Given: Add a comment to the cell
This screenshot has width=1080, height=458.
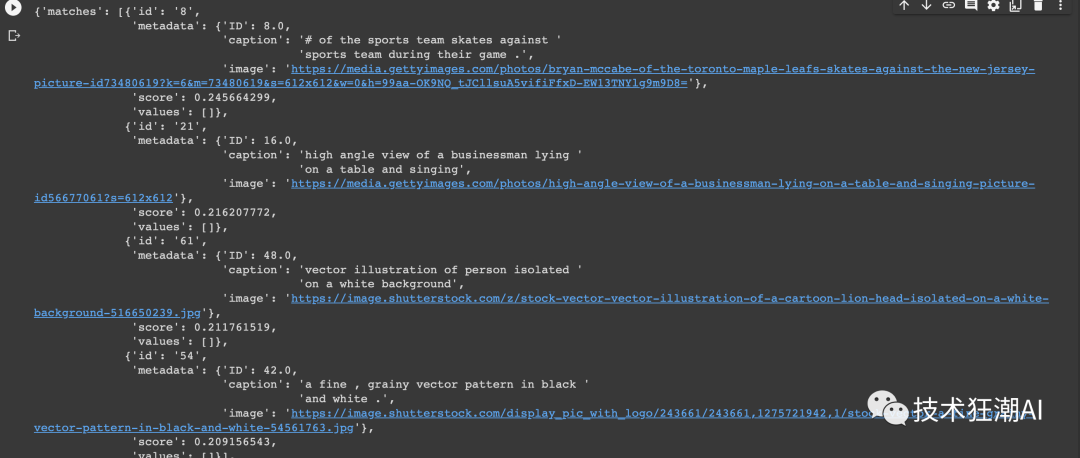Looking at the screenshot, I should pos(971,6).
